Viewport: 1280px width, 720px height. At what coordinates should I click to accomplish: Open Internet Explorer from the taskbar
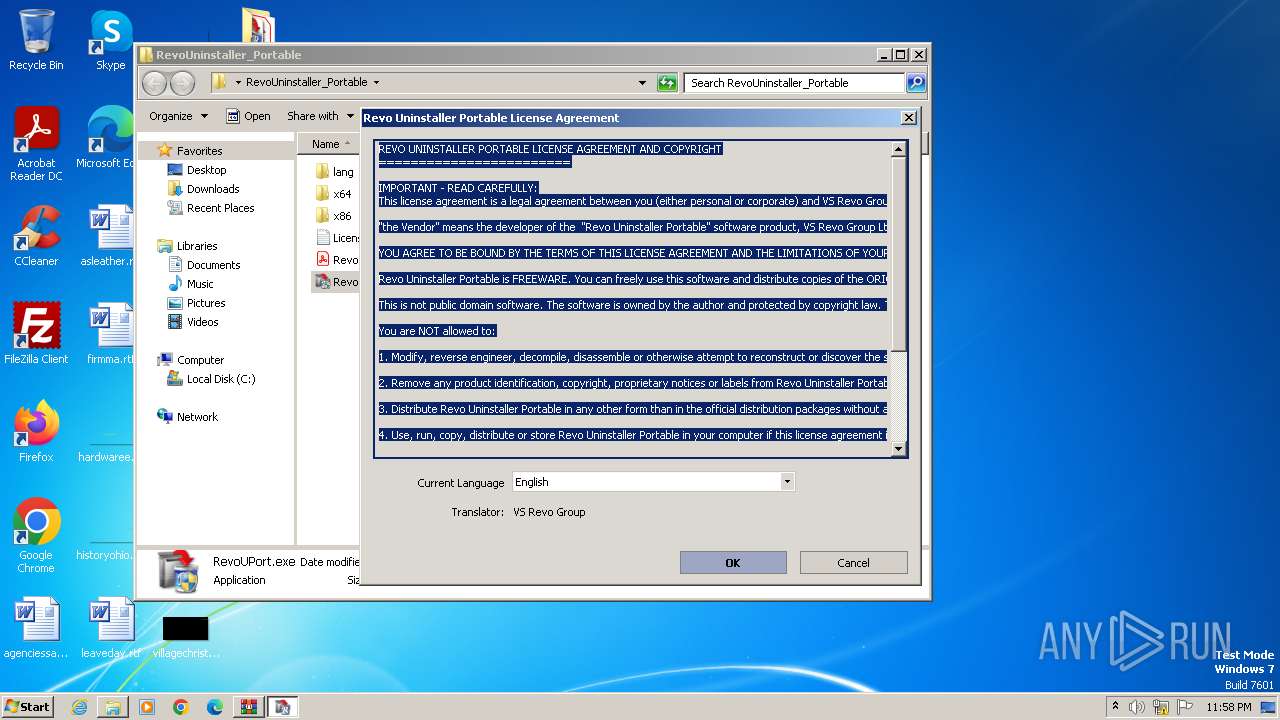pyautogui.click(x=79, y=707)
